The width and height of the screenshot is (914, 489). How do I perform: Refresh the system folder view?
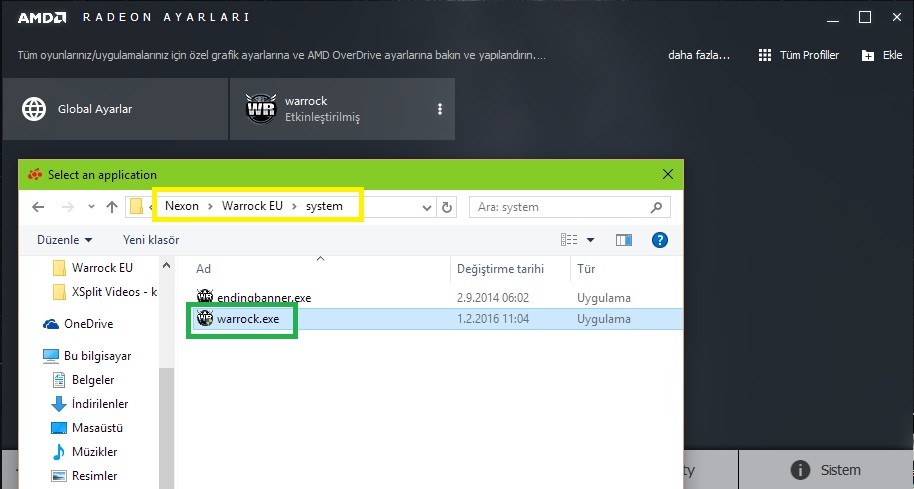tap(447, 207)
